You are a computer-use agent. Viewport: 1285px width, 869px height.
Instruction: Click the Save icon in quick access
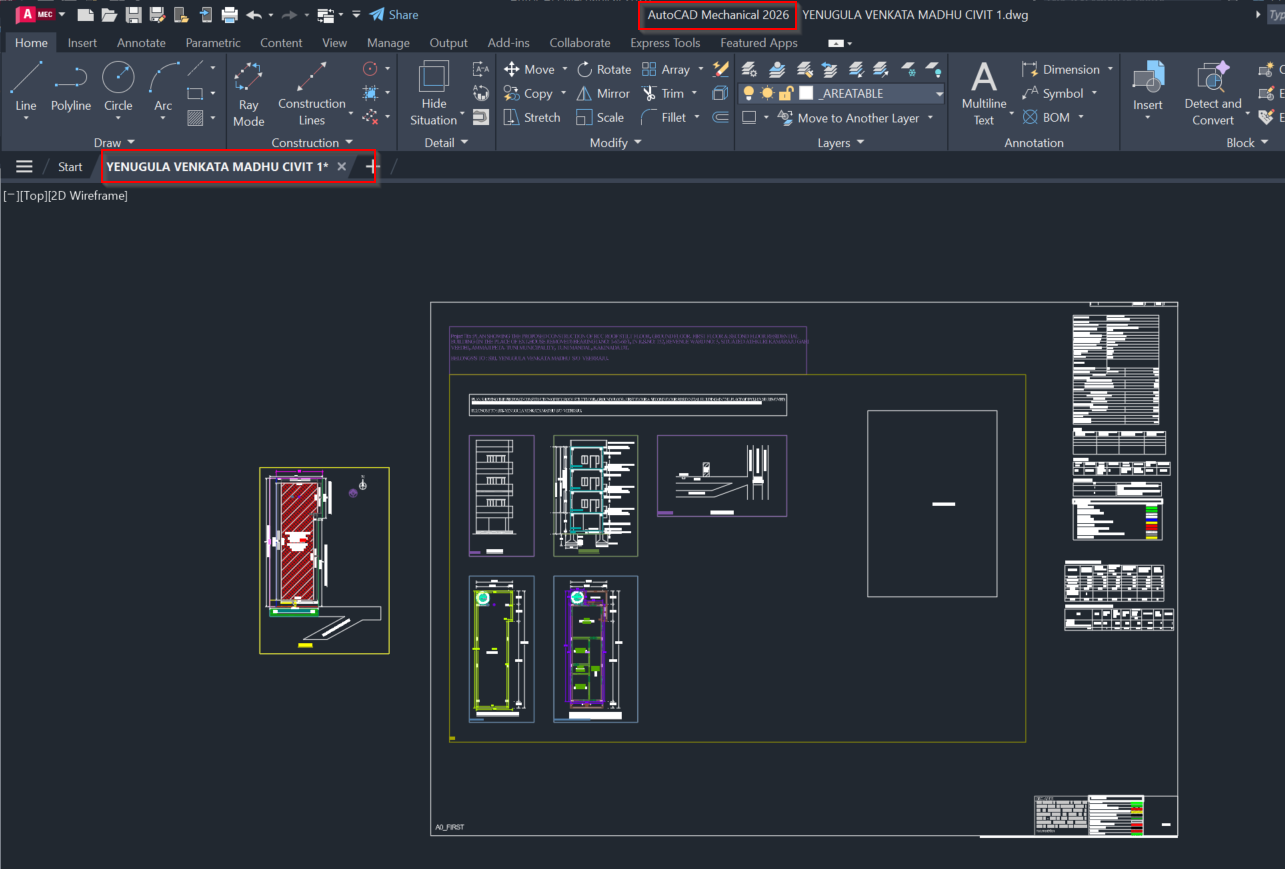click(133, 15)
